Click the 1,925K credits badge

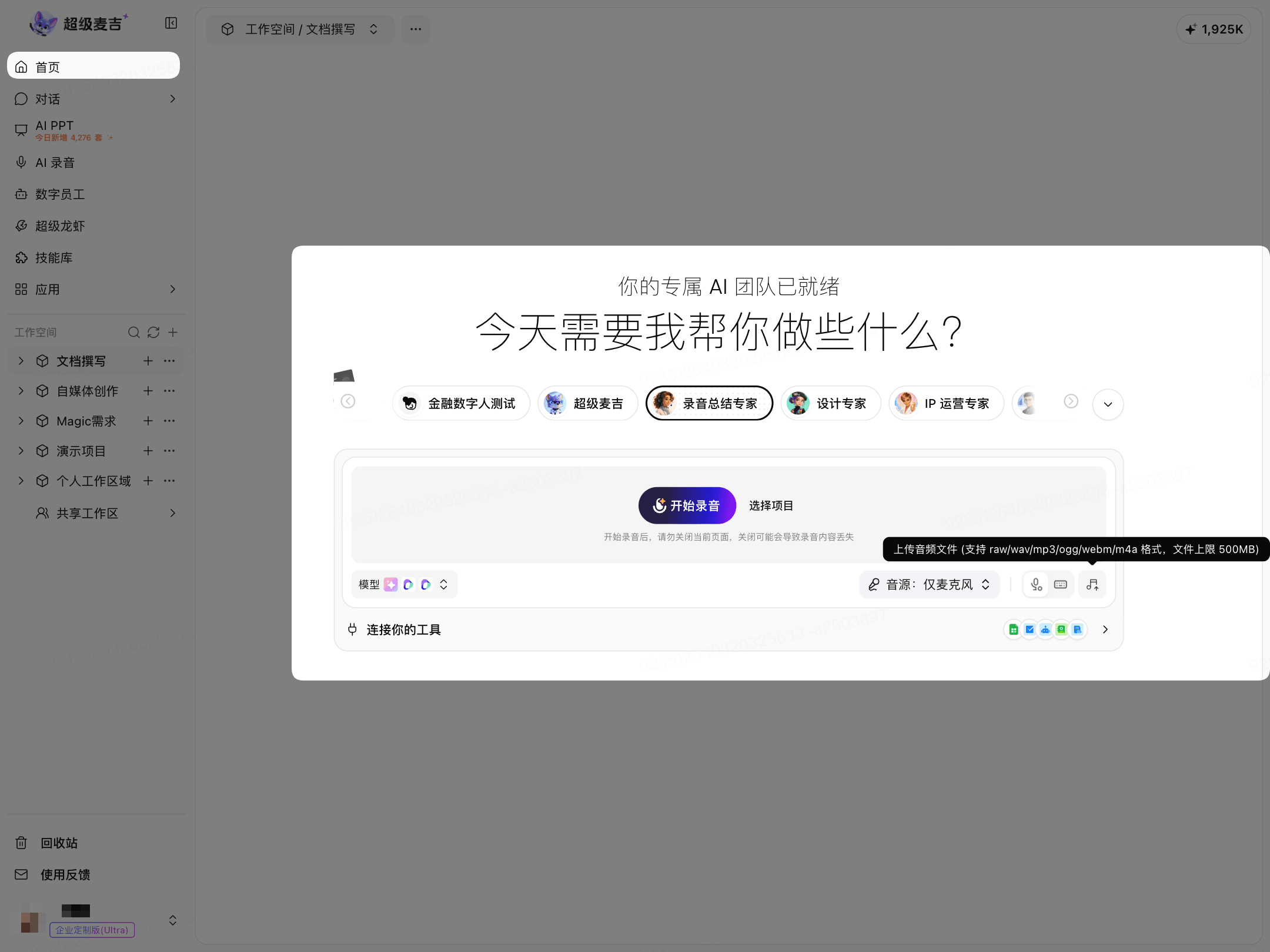(x=1214, y=29)
